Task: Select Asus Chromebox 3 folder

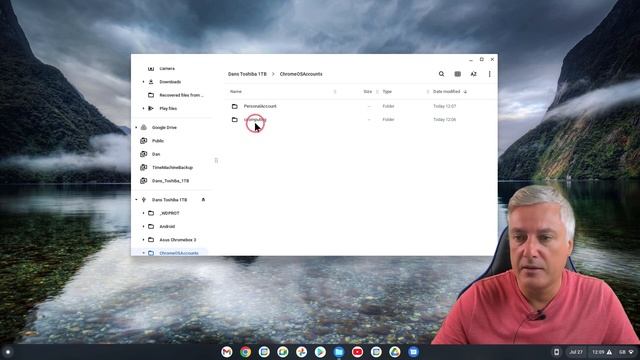Action: pos(178,240)
